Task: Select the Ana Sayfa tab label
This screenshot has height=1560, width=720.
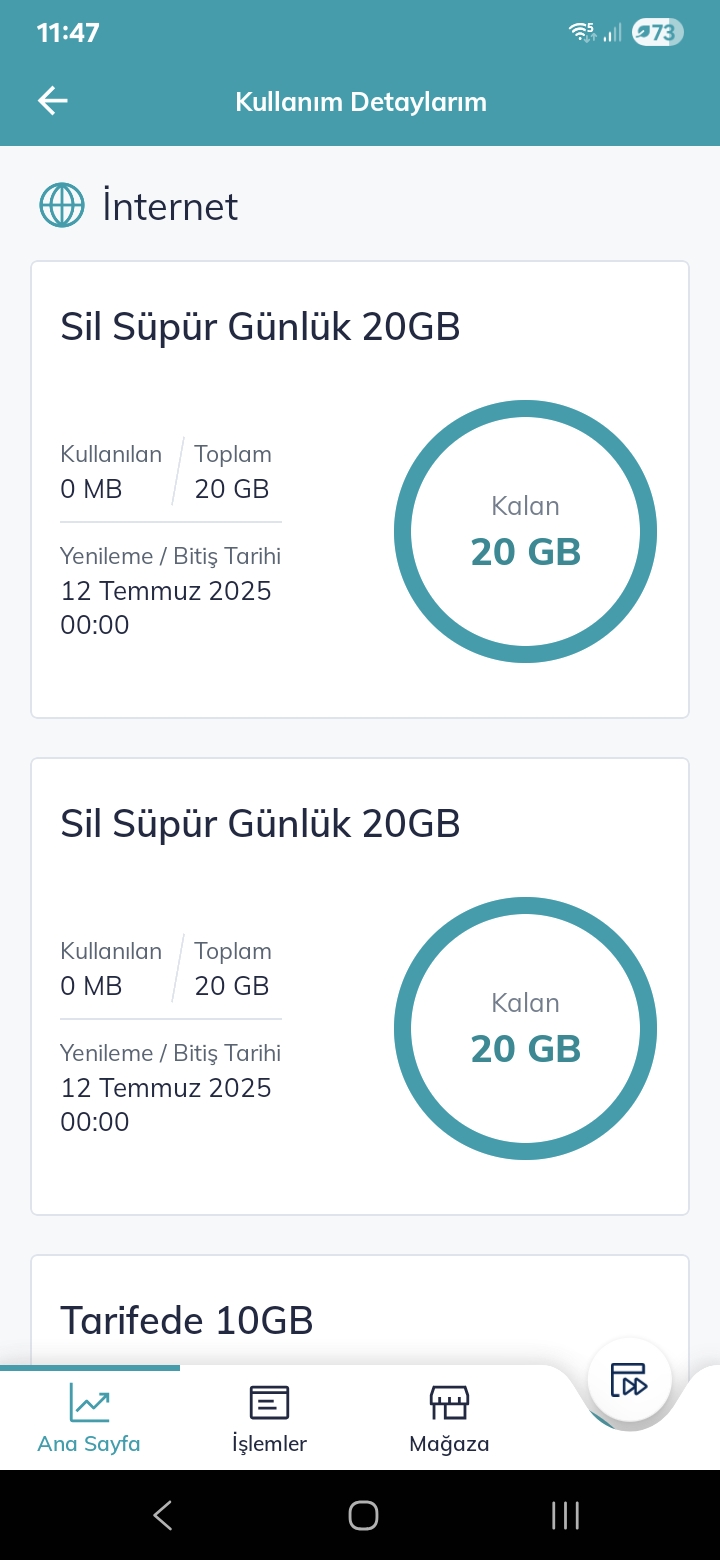Action: 89,1444
